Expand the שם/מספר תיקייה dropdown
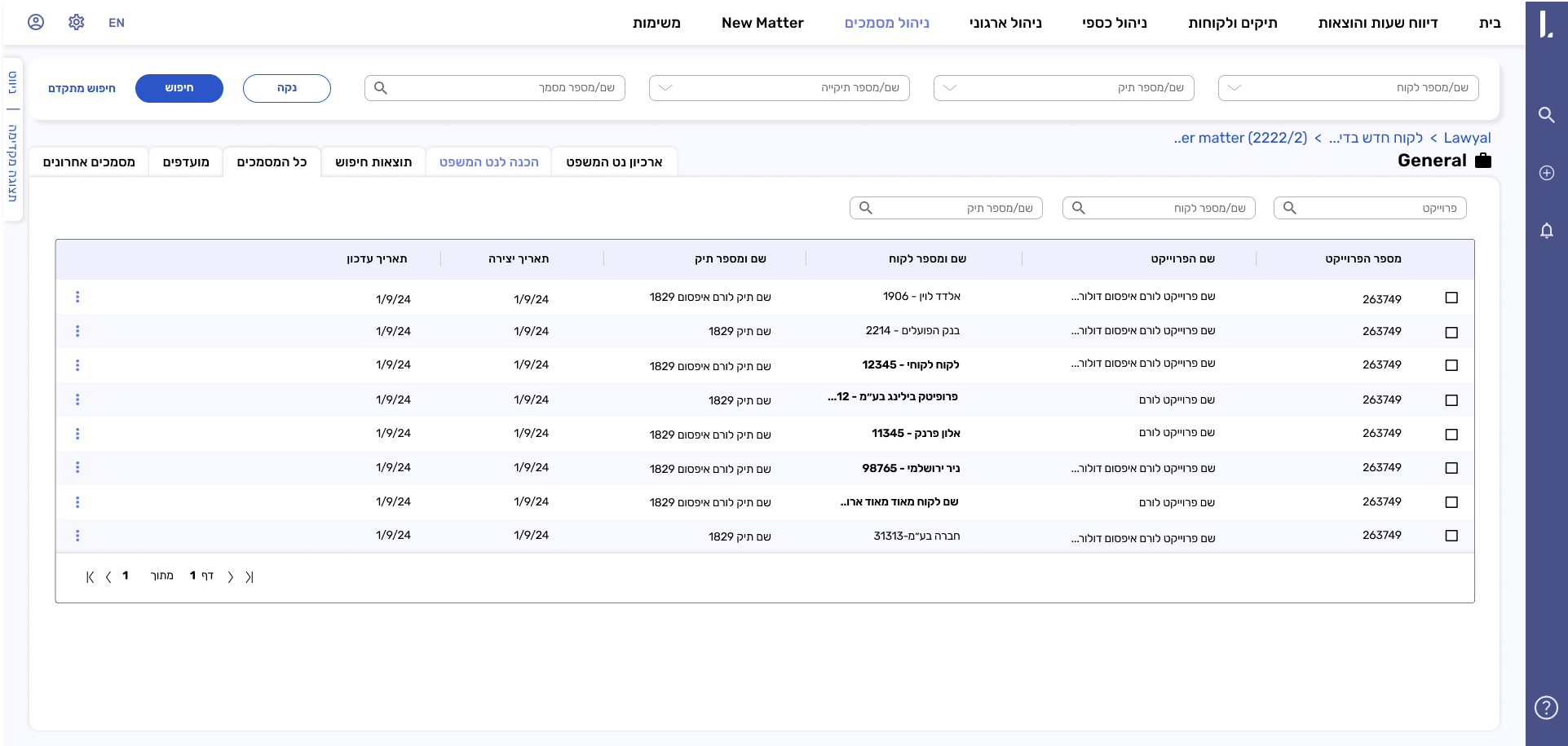1568x746 pixels. pyautogui.click(x=665, y=88)
